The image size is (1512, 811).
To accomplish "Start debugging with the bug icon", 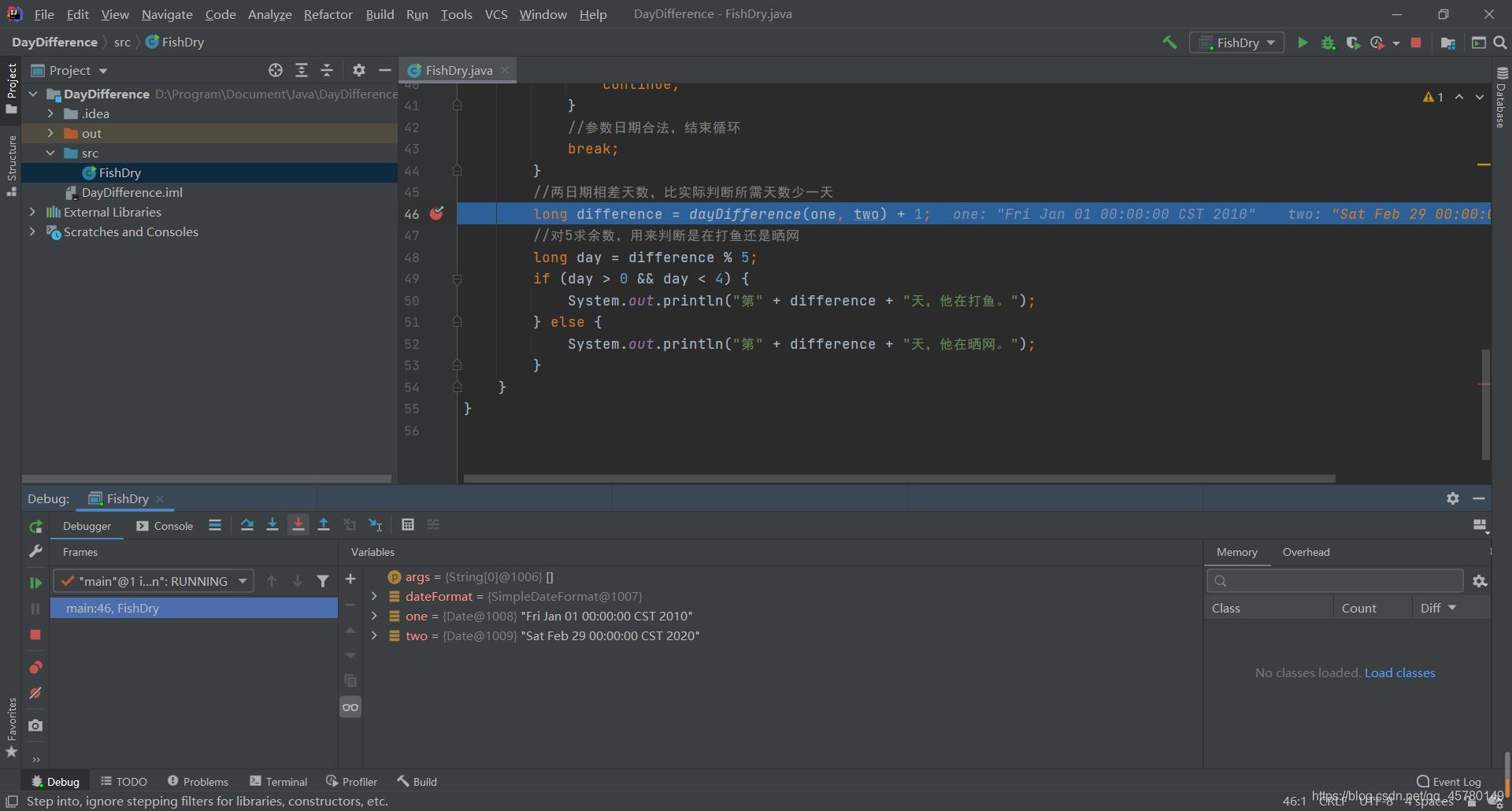I will click(x=1328, y=43).
